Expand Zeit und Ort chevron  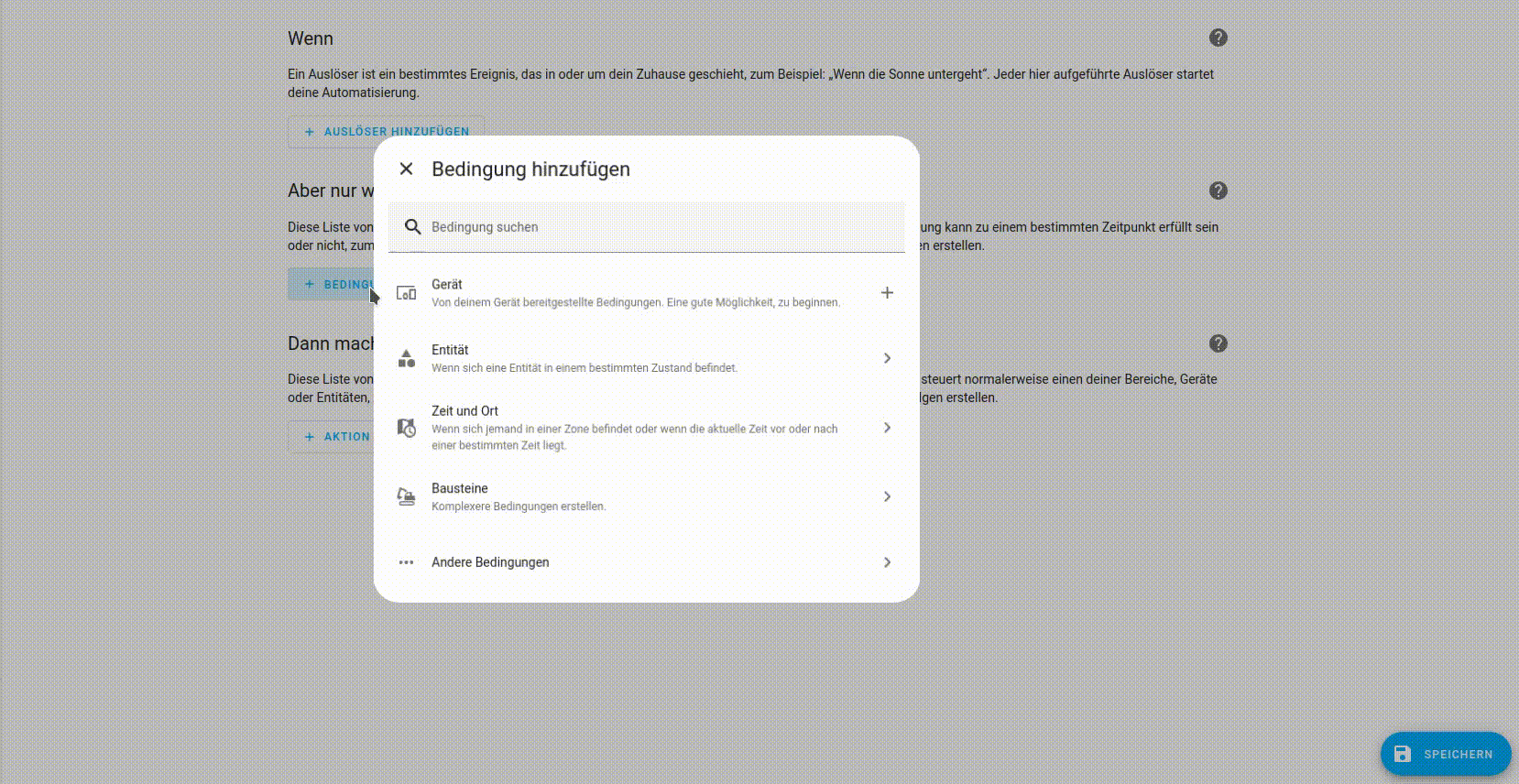pos(886,428)
